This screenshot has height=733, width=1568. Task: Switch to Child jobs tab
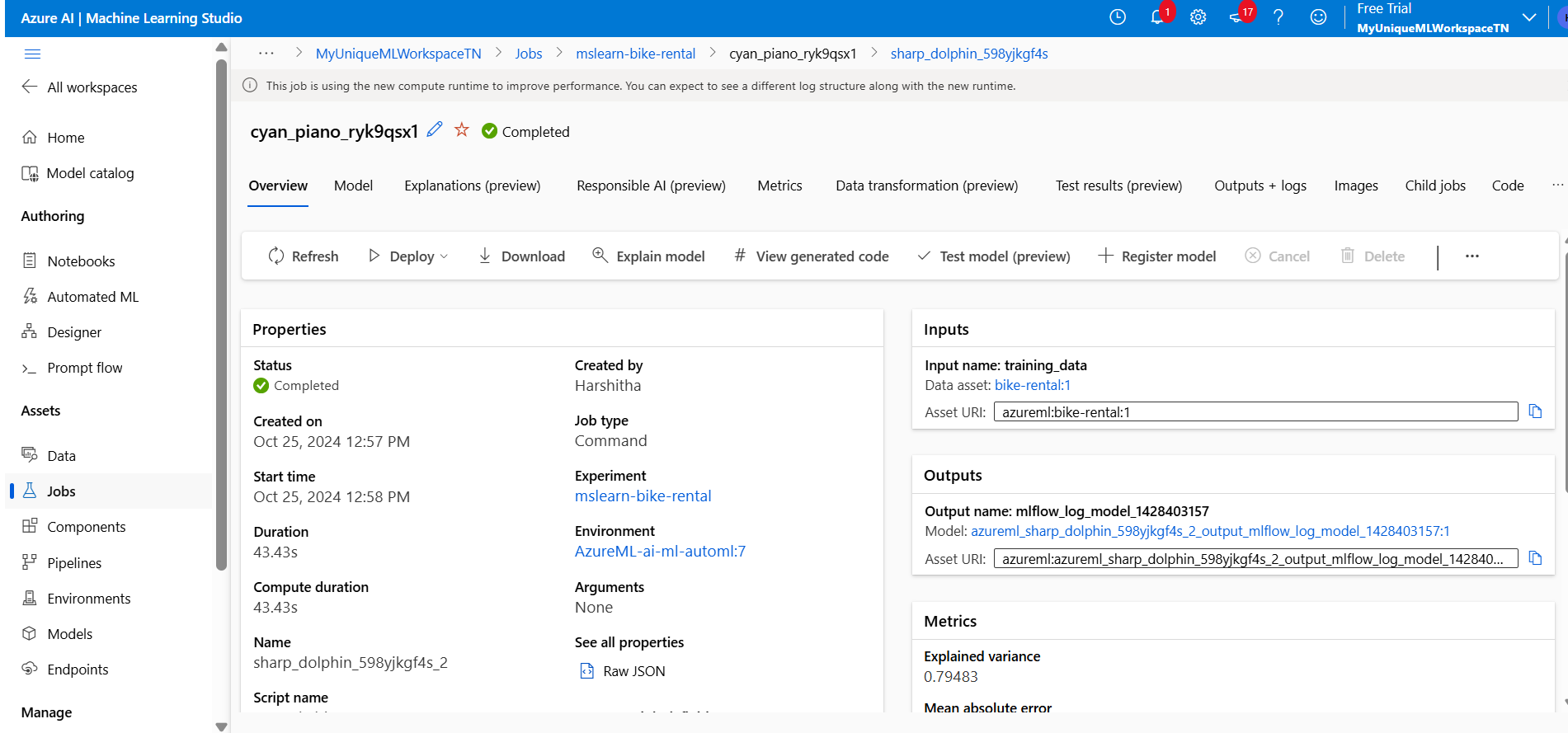1435,186
